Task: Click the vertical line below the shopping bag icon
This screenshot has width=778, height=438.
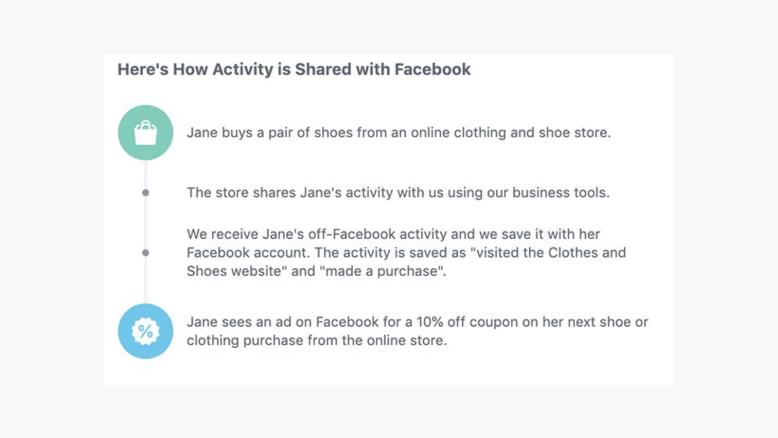Action: point(146,173)
